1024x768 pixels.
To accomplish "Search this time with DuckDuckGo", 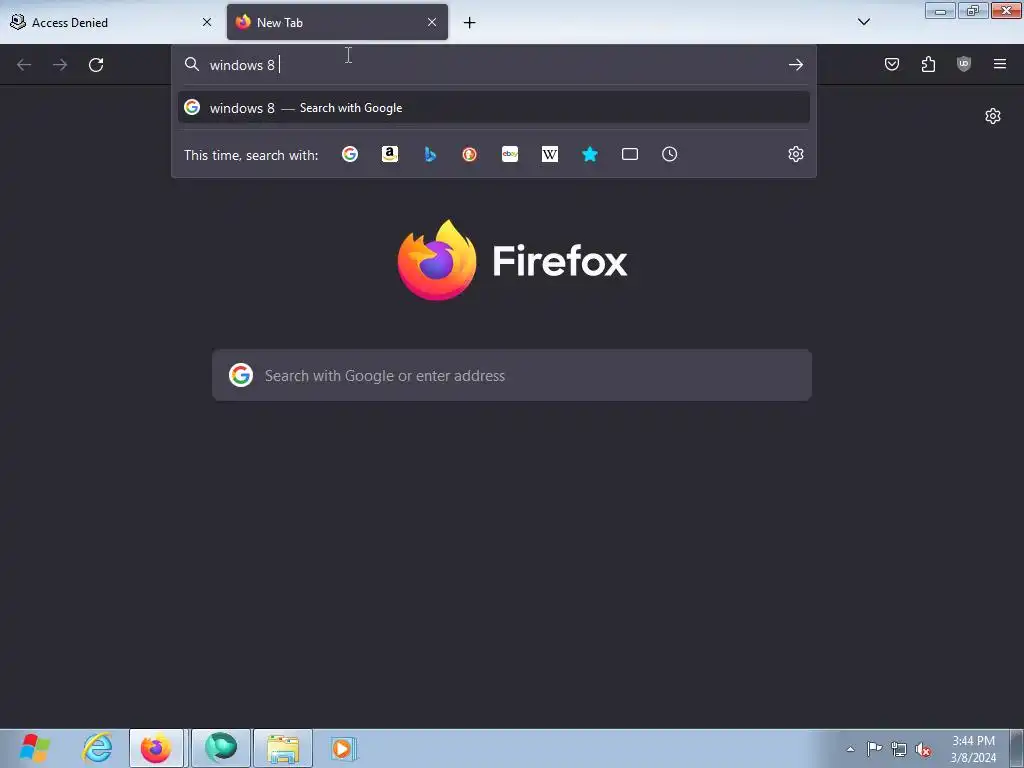I will [x=470, y=154].
